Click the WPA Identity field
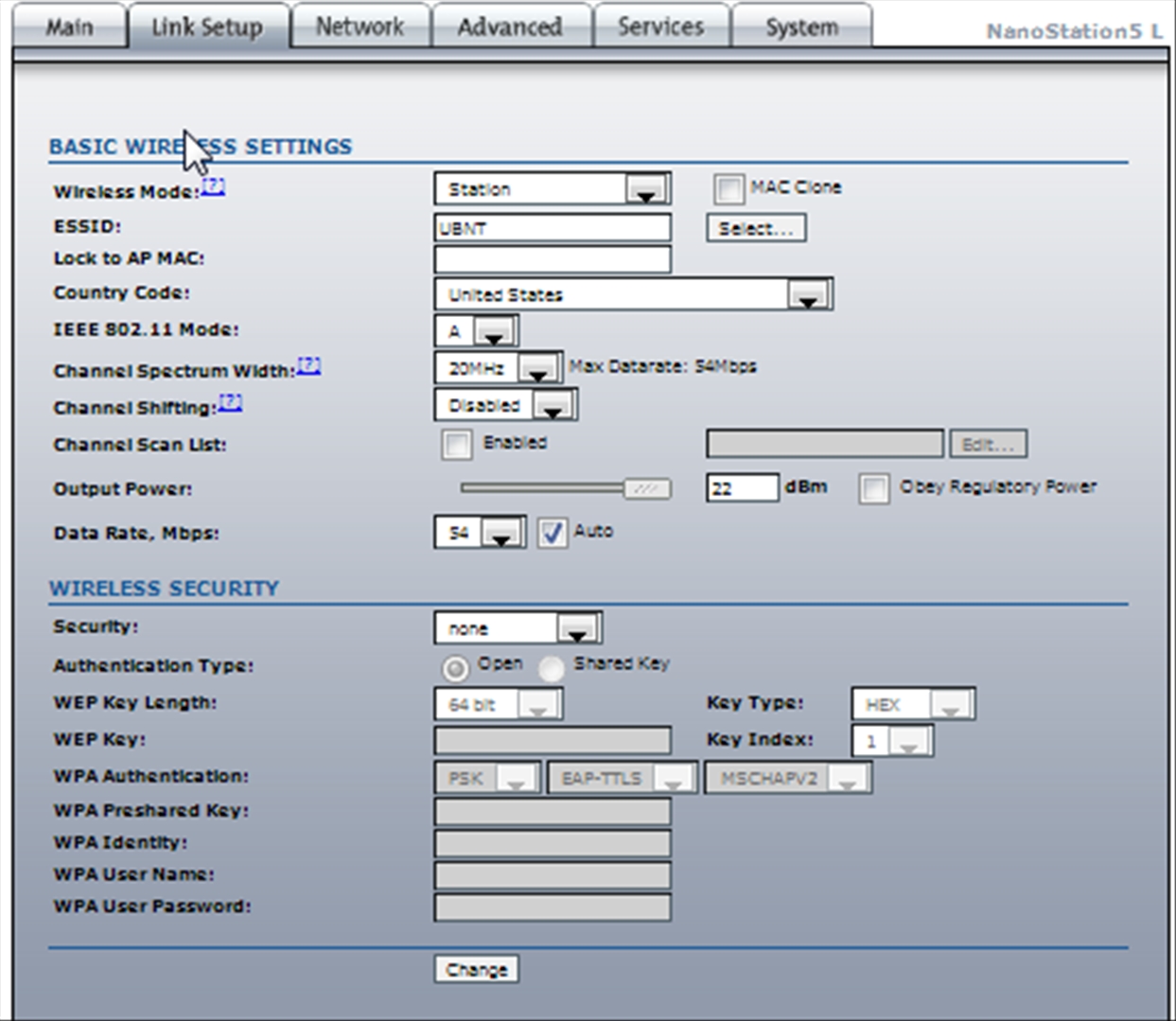1176x1021 pixels. 553,843
